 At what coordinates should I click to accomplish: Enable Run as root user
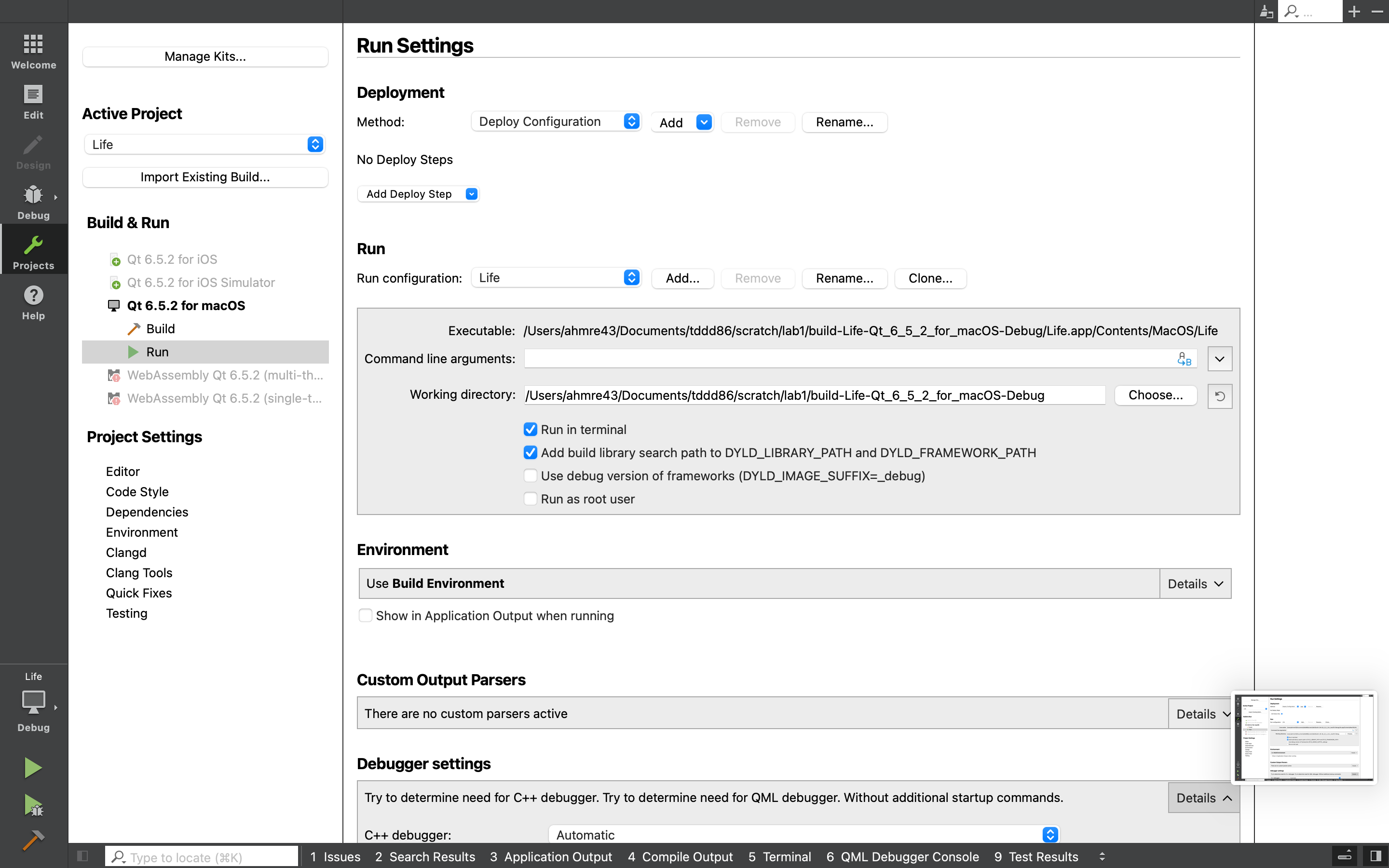click(x=531, y=499)
